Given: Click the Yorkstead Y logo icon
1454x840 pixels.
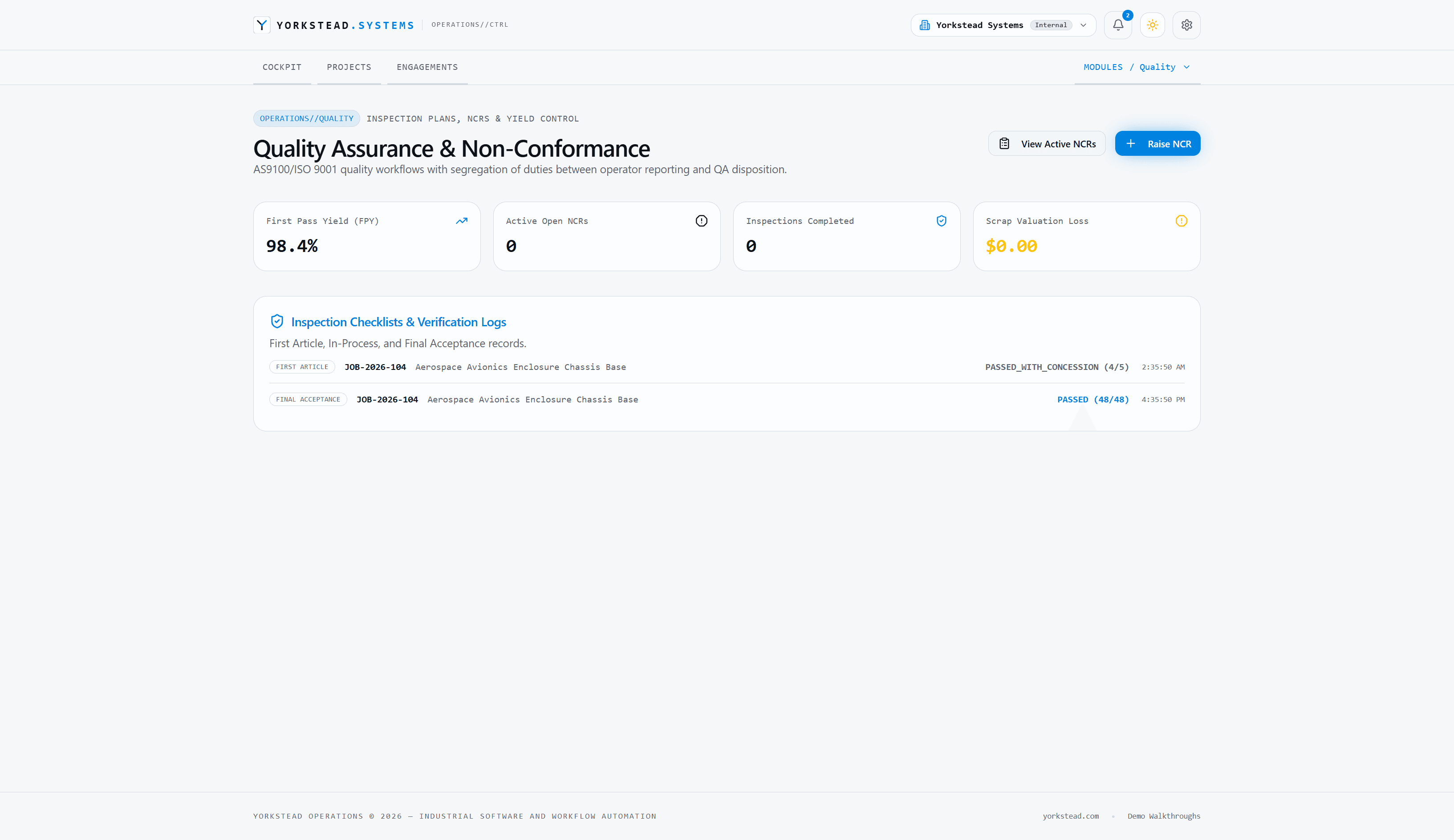Looking at the screenshot, I should tap(261, 25).
